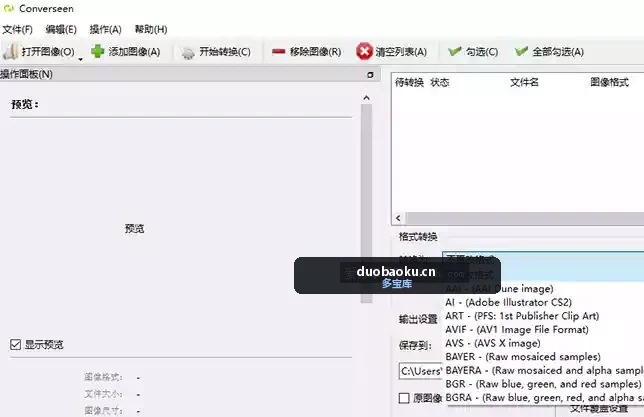Click the preview panel vertical scrollbar

click(366, 203)
